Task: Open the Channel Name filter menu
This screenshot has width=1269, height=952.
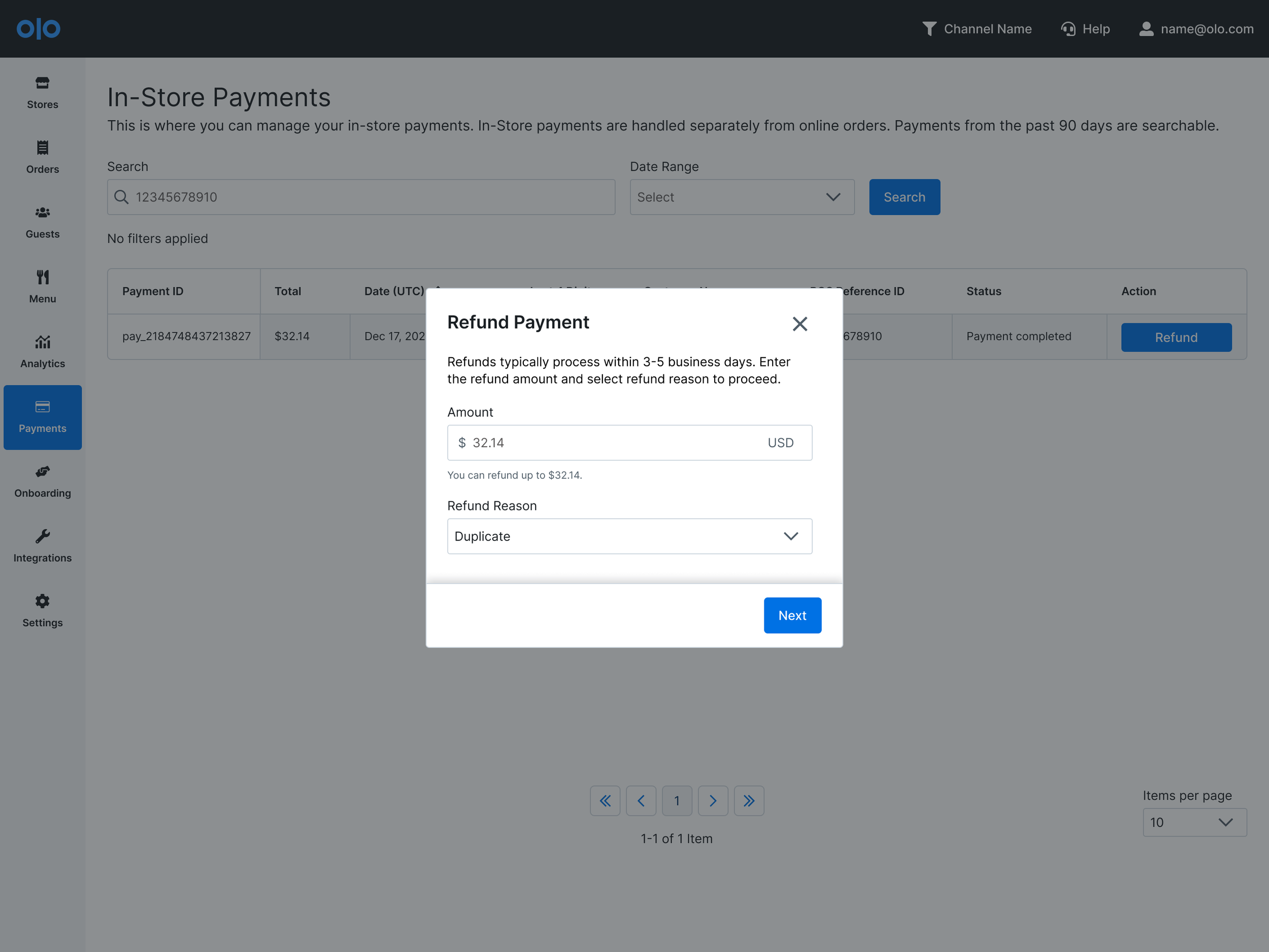Action: (977, 29)
